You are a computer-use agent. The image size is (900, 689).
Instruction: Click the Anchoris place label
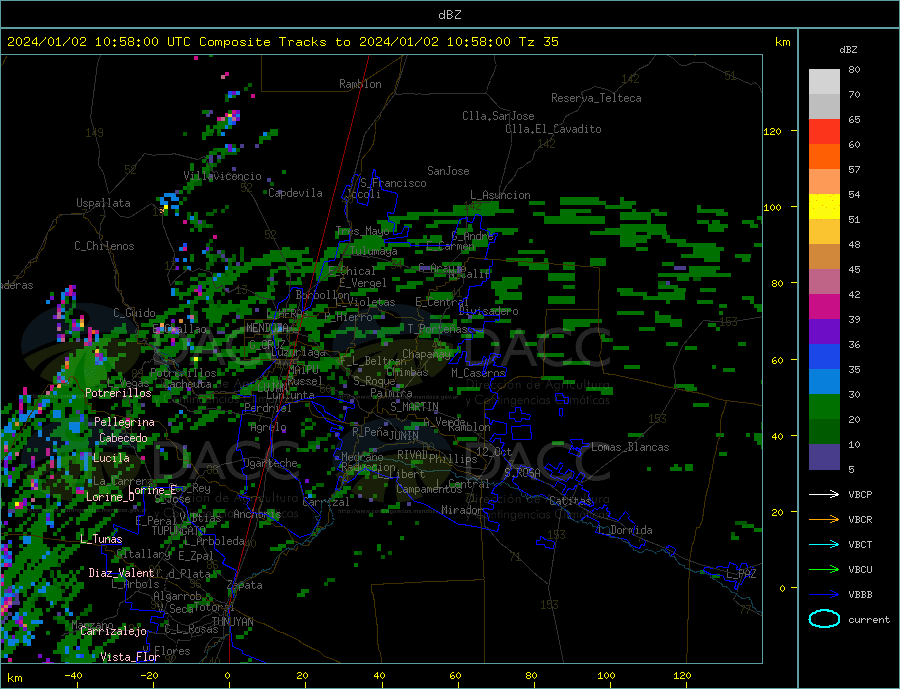(x=257, y=514)
